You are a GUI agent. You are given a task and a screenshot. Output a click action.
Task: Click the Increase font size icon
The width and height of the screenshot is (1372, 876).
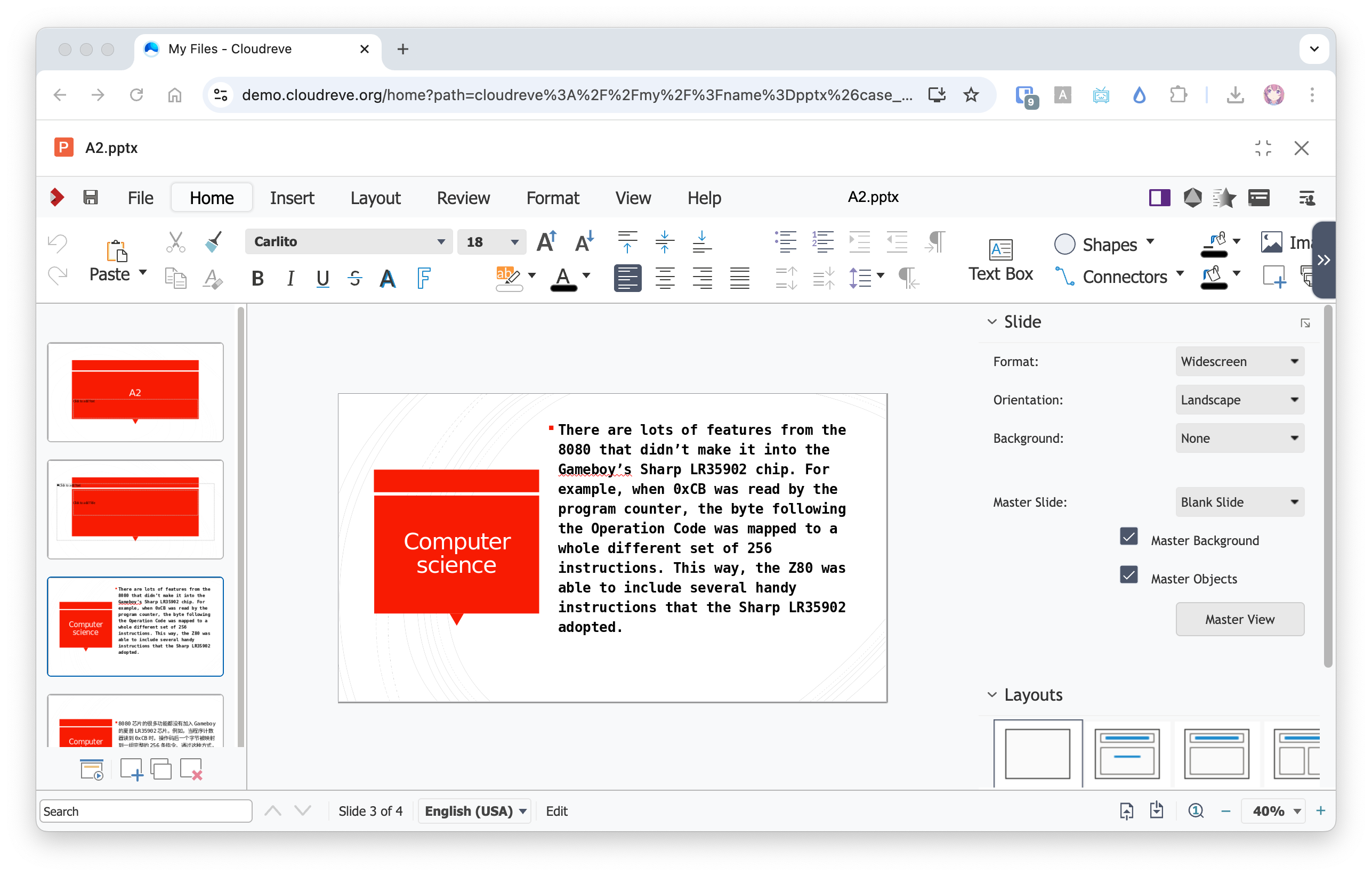pos(546,241)
